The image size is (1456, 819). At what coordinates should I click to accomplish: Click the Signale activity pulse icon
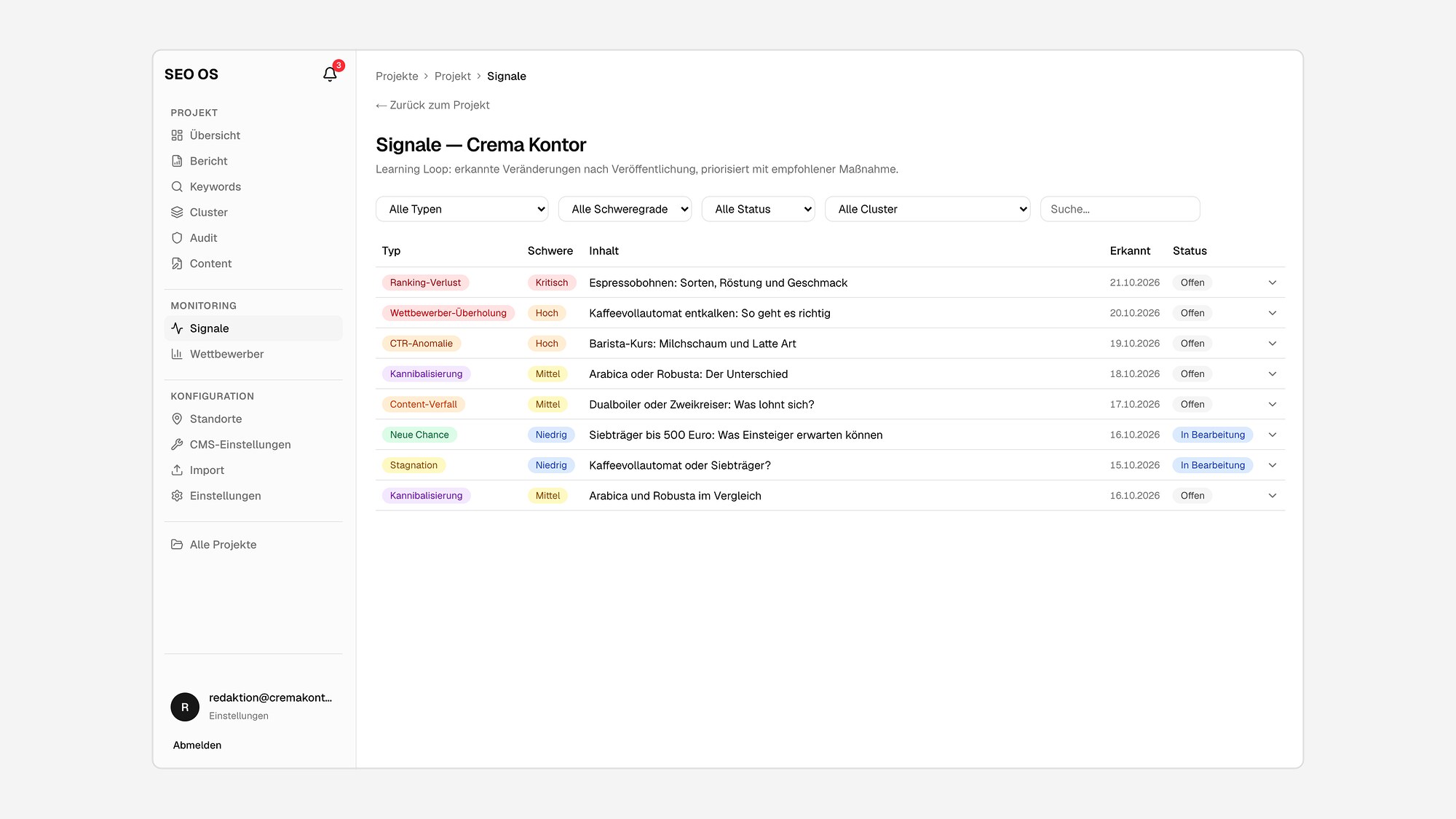click(177, 328)
